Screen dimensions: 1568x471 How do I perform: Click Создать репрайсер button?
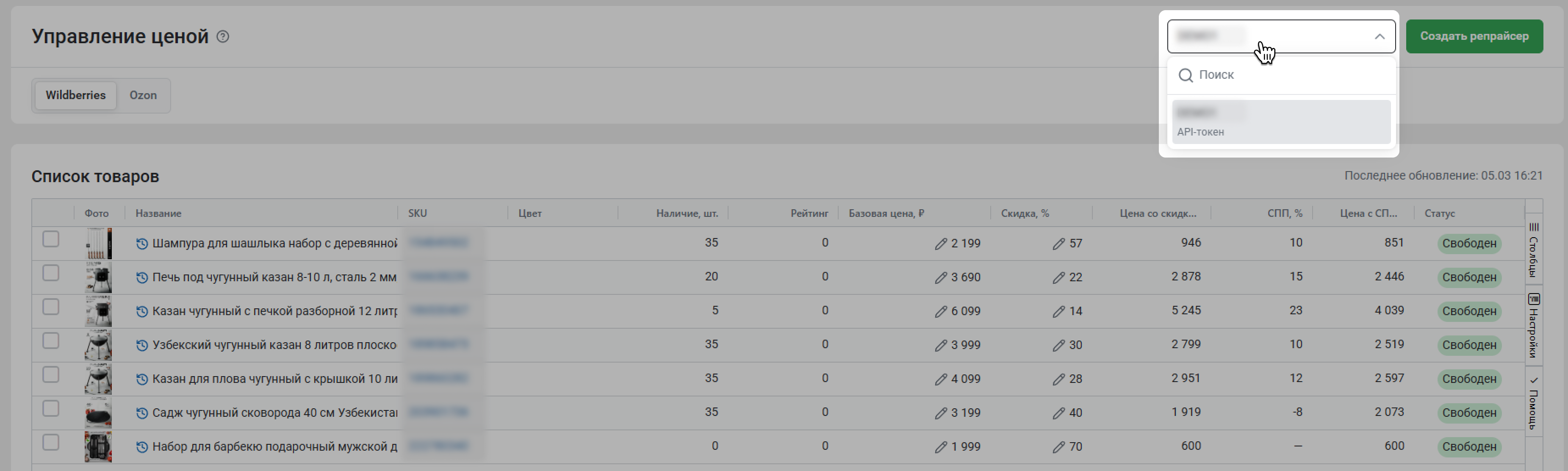(1474, 36)
